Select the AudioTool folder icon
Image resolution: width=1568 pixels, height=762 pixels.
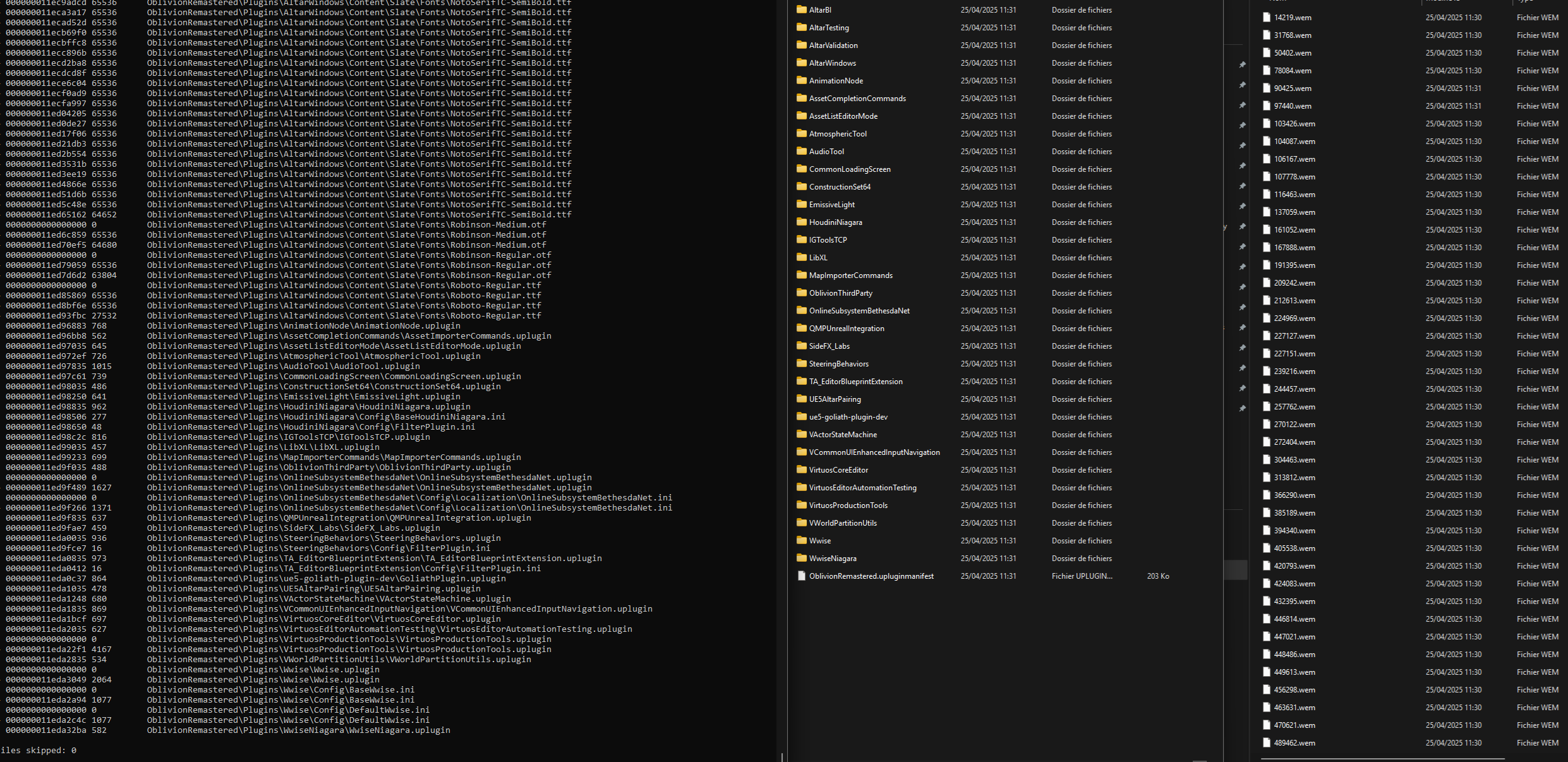point(802,151)
